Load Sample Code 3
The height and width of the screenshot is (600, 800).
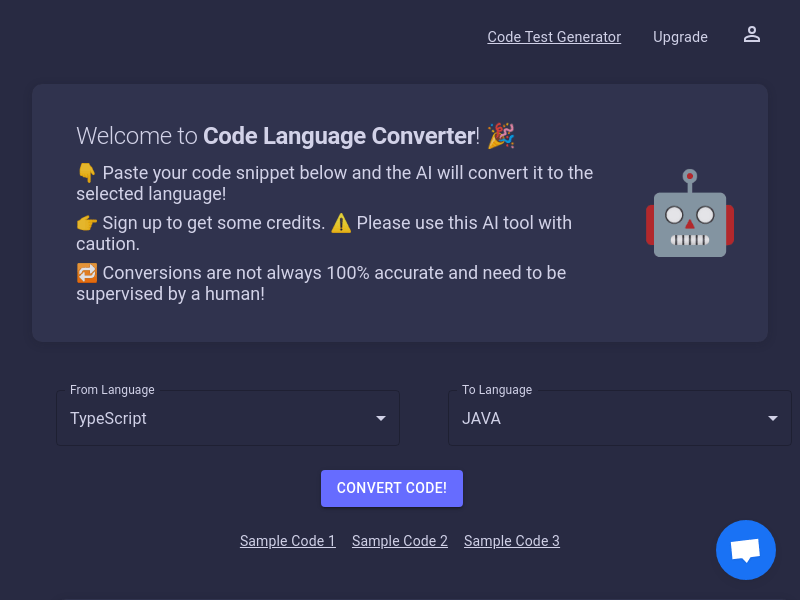511,540
